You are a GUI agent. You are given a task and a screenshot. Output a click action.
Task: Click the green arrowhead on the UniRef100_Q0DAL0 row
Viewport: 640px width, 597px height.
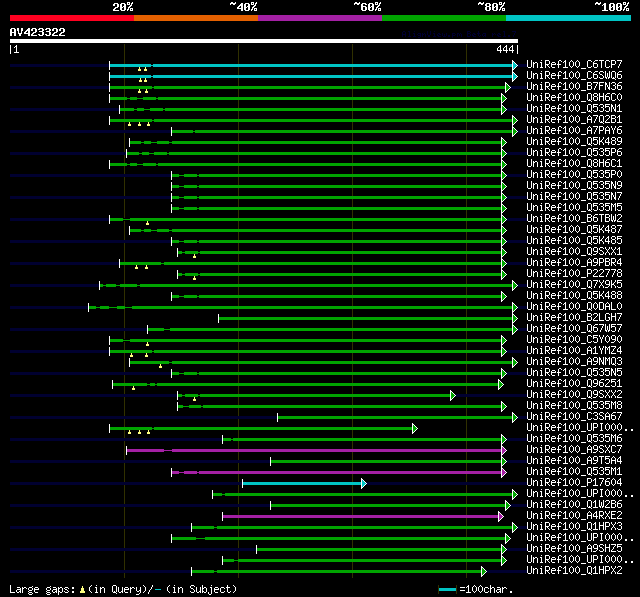[x=515, y=307]
